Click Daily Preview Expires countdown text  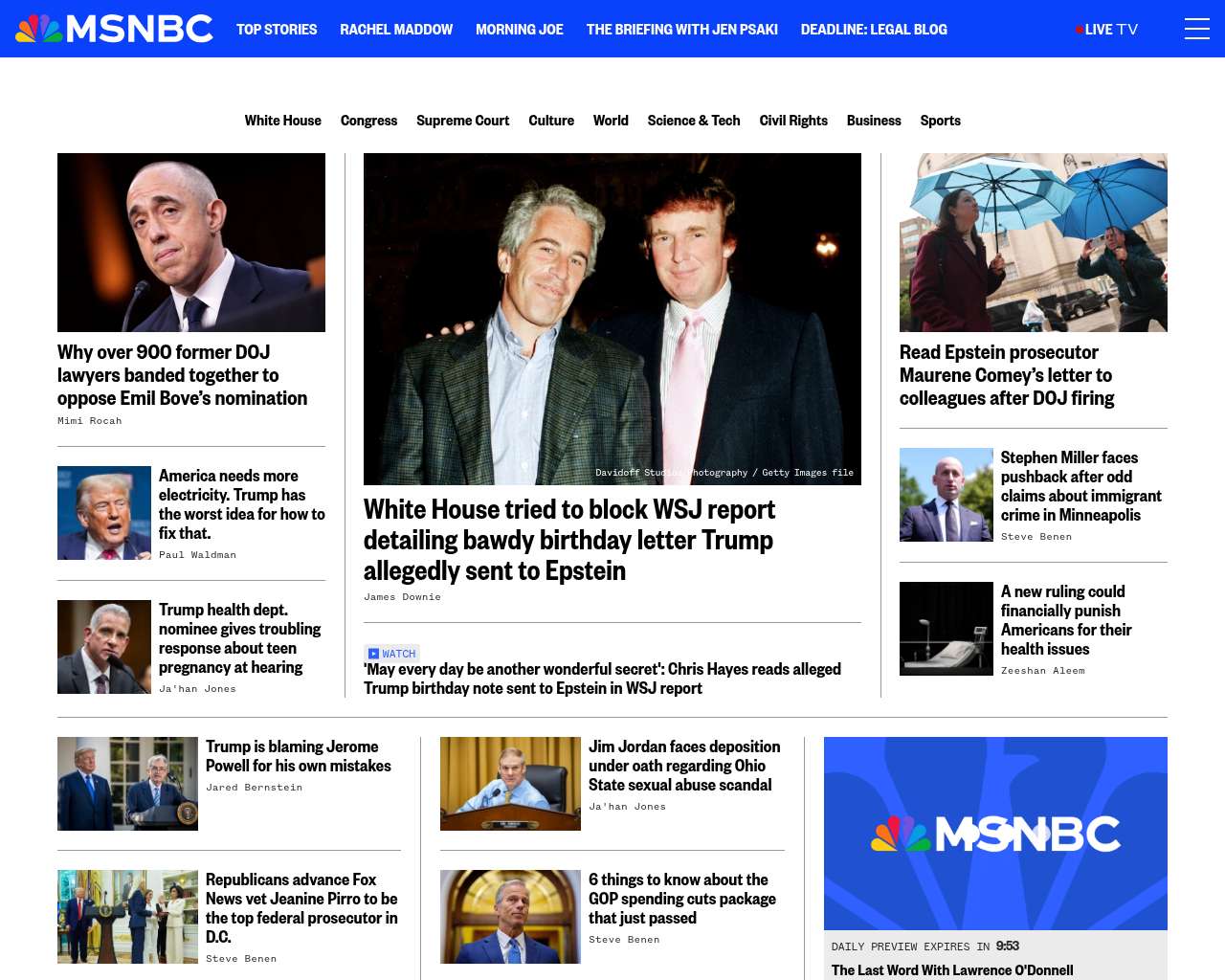924,947
